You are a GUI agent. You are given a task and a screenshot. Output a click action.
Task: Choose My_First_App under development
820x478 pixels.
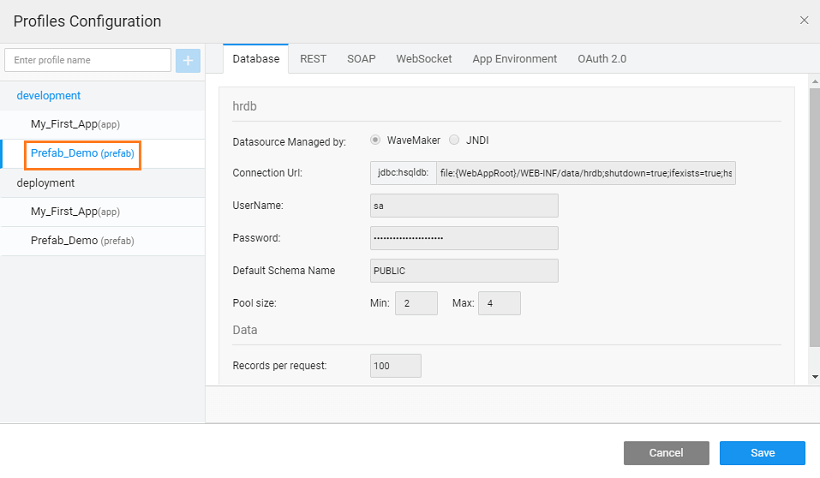point(75,125)
